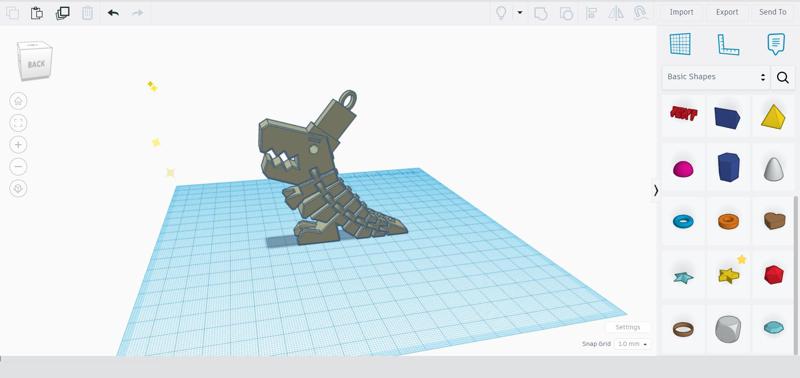
Task: Click the Export button
Action: (x=727, y=12)
